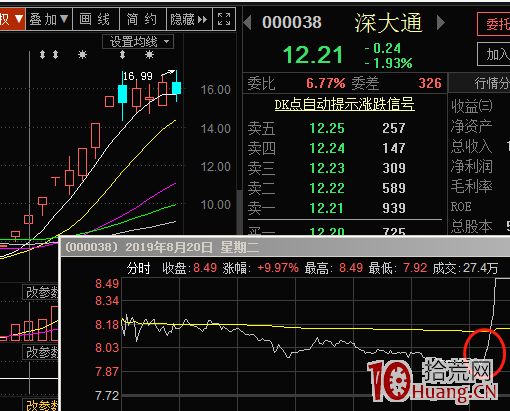Select 卖一 price 12.21
Viewport: 510px width, 411px height.
coord(327,208)
